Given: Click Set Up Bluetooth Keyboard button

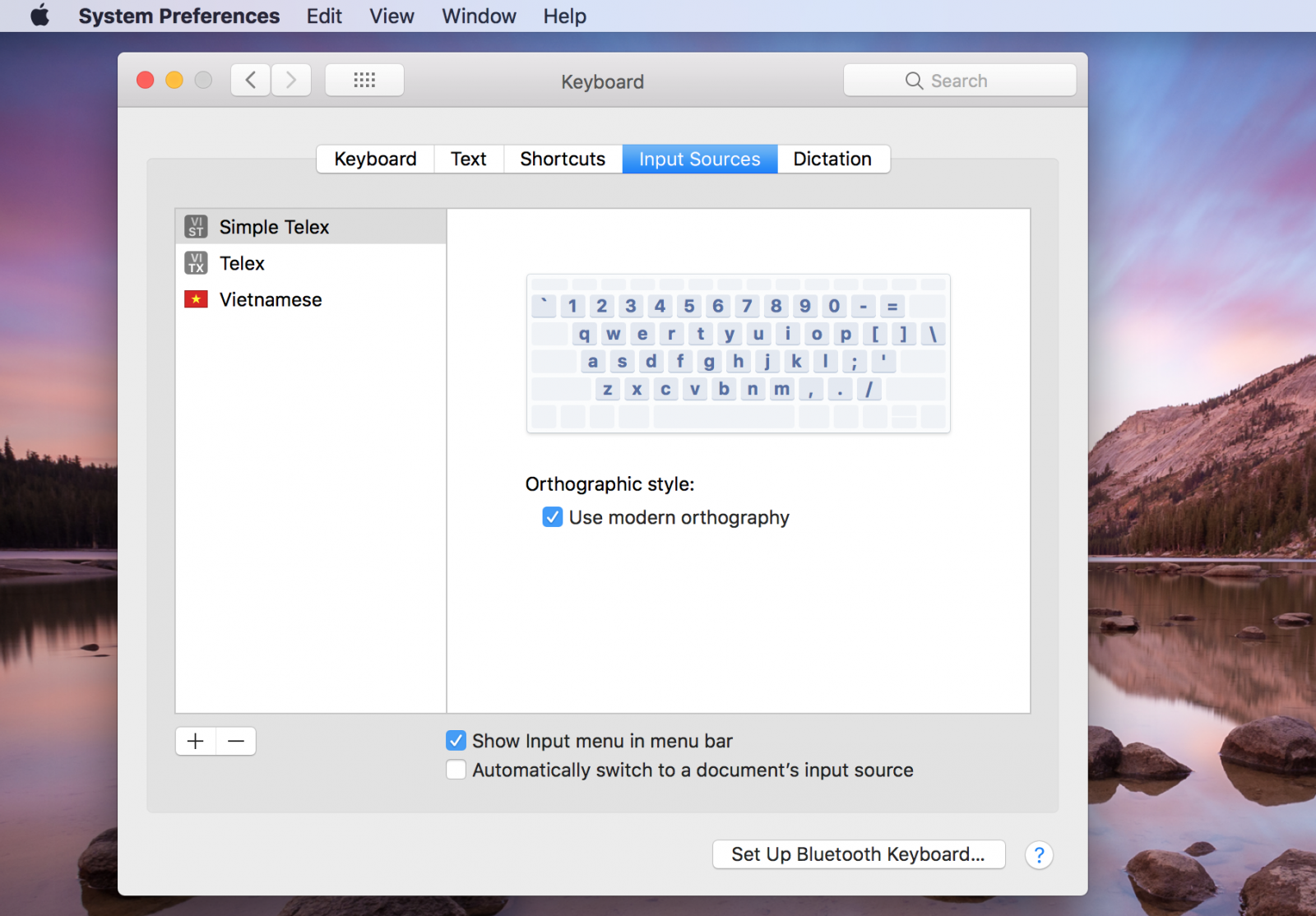Looking at the screenshot, I should (859, 854).
